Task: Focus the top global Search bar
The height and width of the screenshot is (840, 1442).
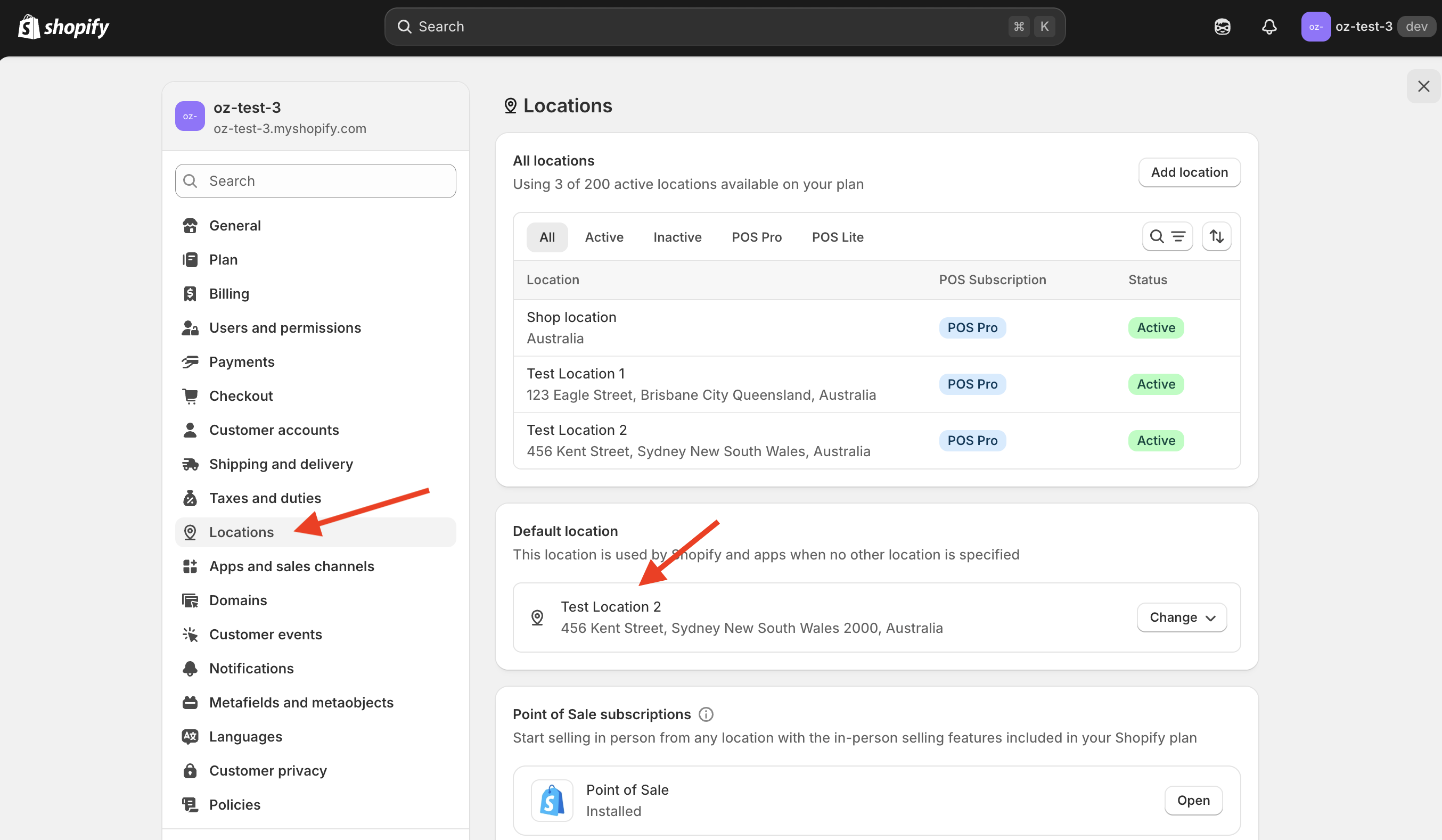Action: point(724,27)
